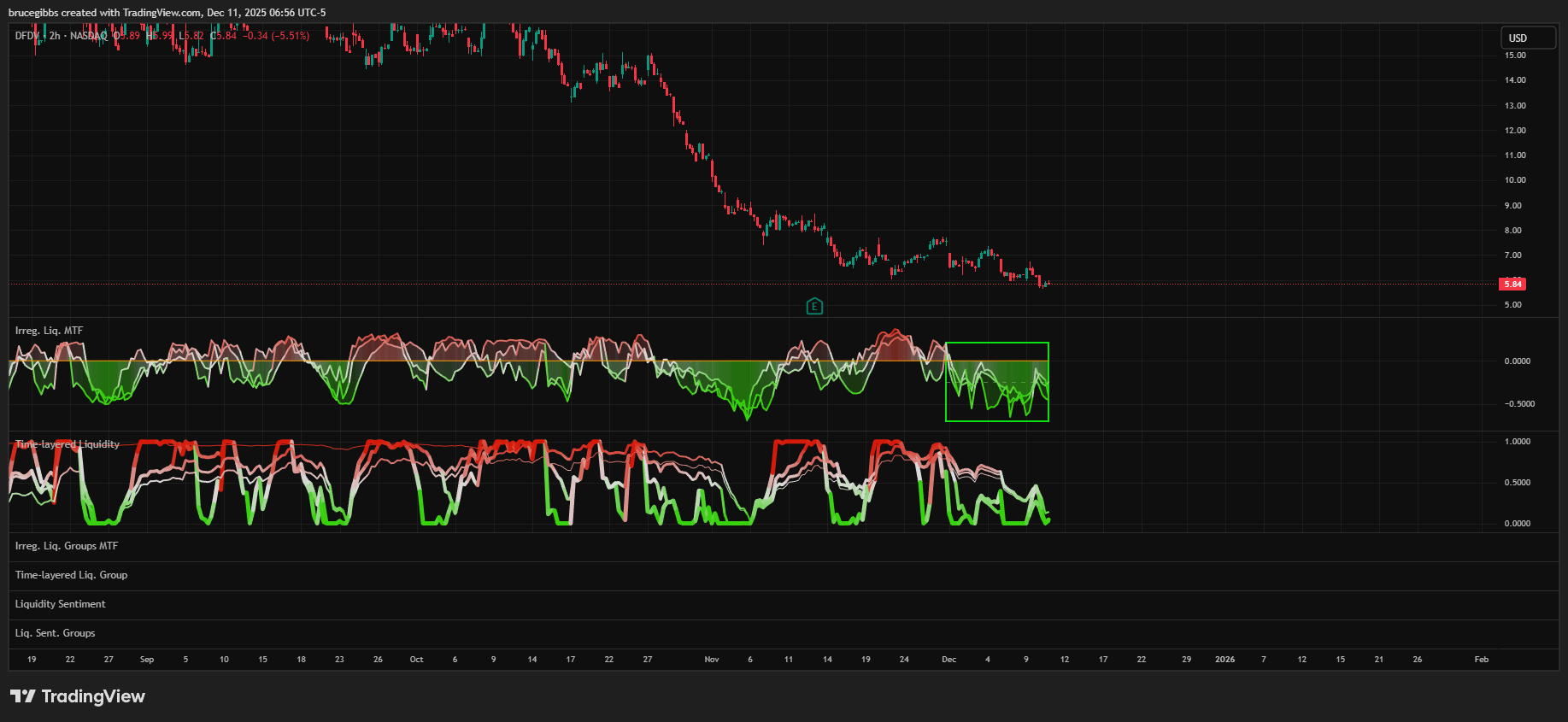Click the earnings 'E' marker icon
The width and height of the screenshot is (1568, 722).
(x=814, y=306)
